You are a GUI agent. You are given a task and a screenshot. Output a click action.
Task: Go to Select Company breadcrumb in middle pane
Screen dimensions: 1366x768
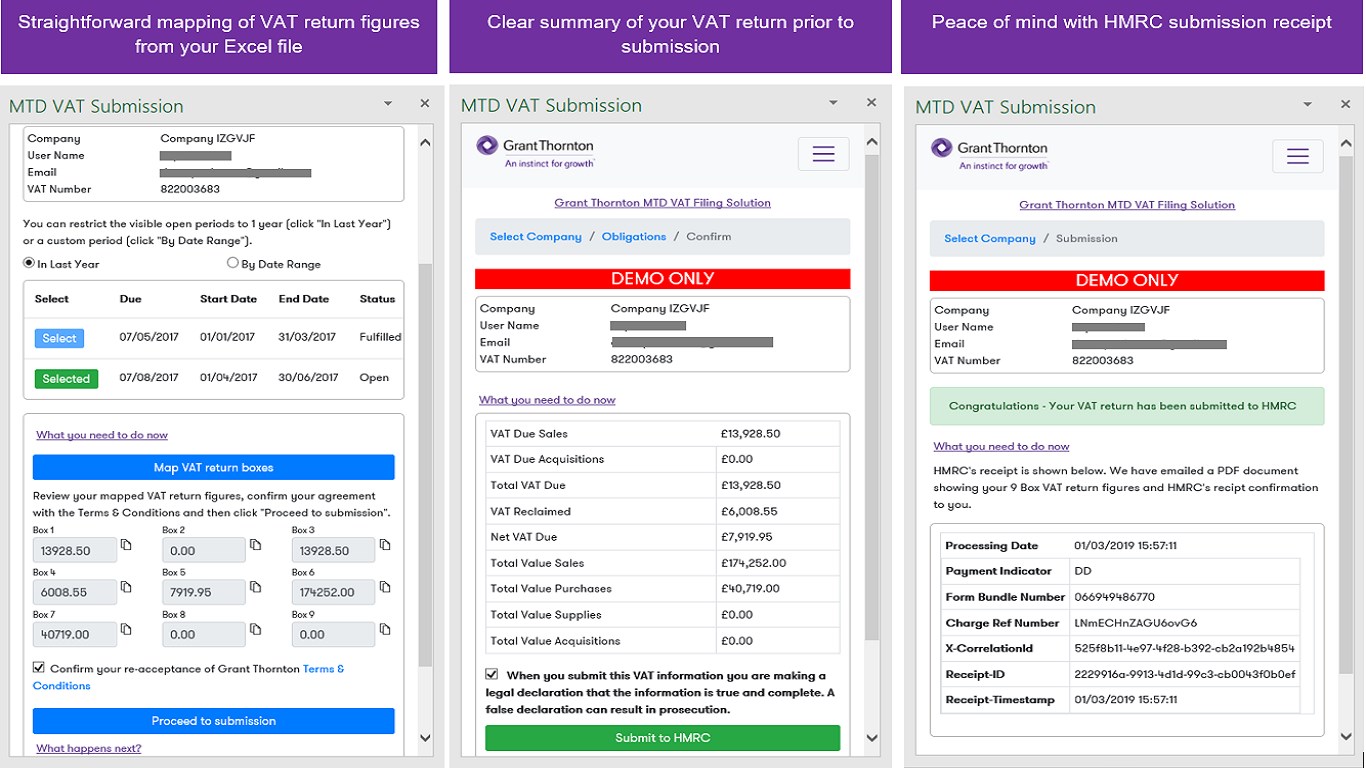535,237
